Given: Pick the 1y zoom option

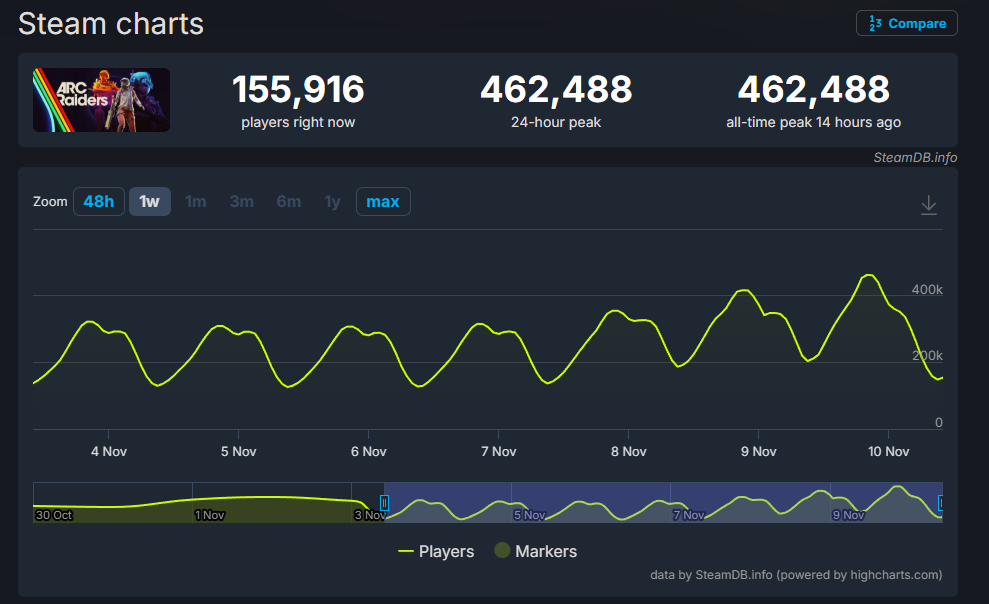Looking at the screenshot, I should click(x=332, y=202).
